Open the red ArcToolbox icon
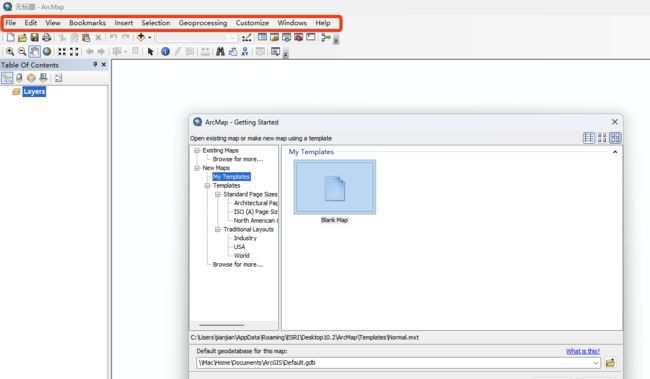 (x=298, y=37)
